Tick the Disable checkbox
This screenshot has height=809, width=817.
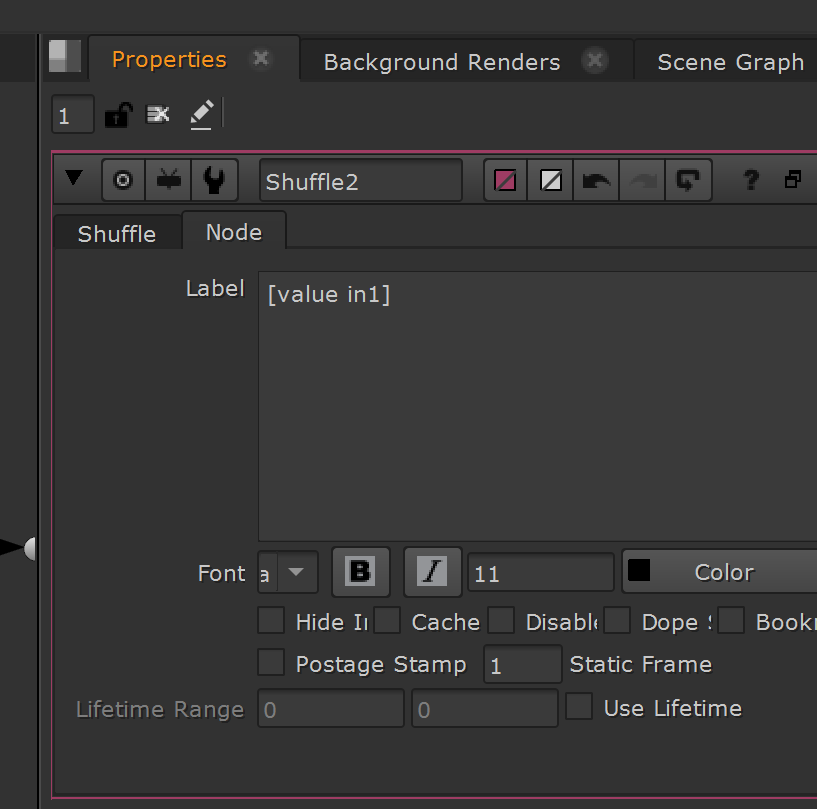click(501, 620)
